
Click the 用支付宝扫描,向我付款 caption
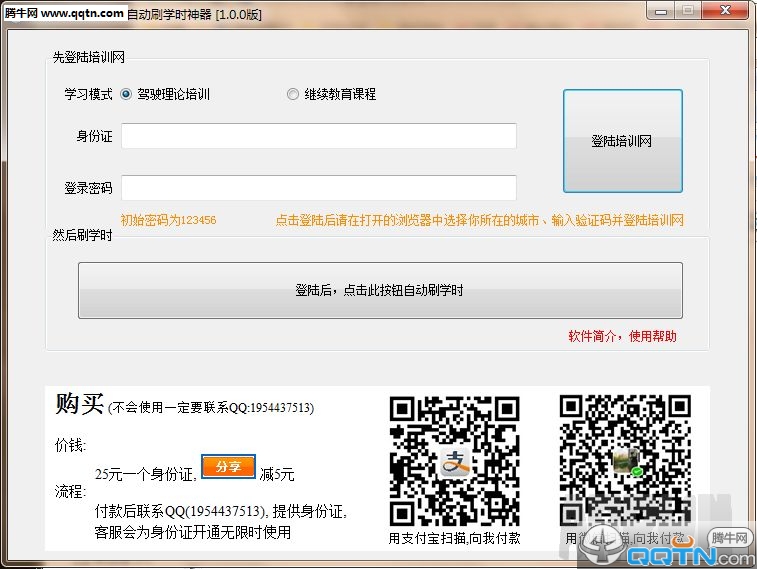(x=454, y=538)
